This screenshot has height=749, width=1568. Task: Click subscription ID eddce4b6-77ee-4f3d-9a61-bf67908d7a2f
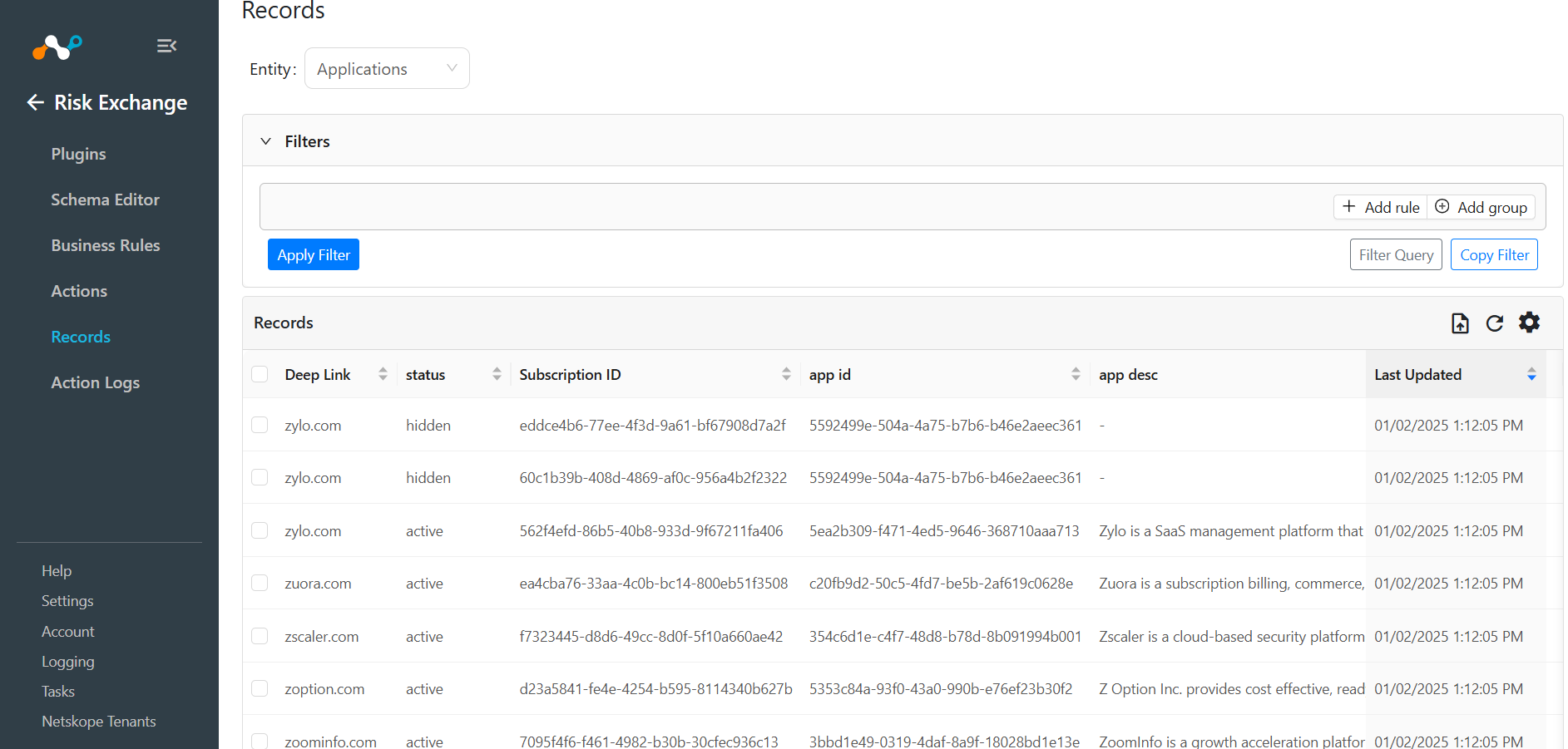[x=652, y=426]
